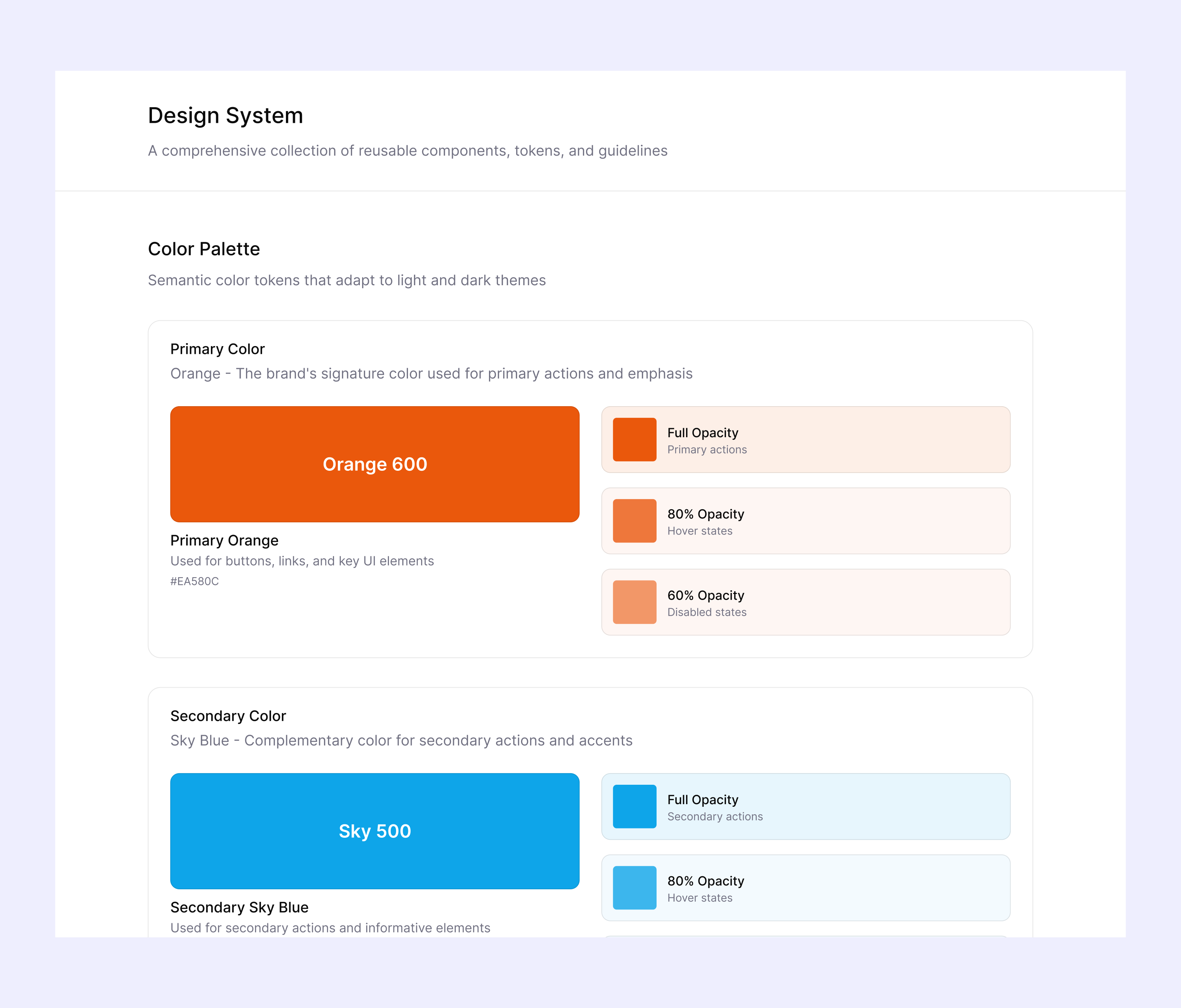Click 'Used for buttons, links, and key UI elements'
The height and width of the screenshot is (1008, 1181).
[x=302, y=561]
